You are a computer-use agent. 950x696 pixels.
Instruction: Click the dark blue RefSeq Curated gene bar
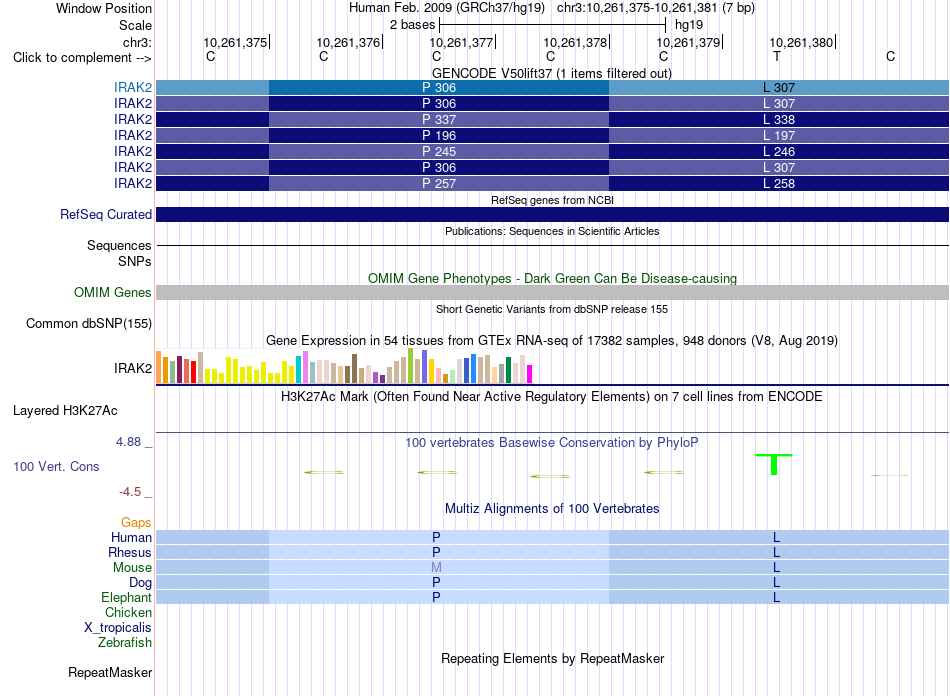click(x=552, y=214)
